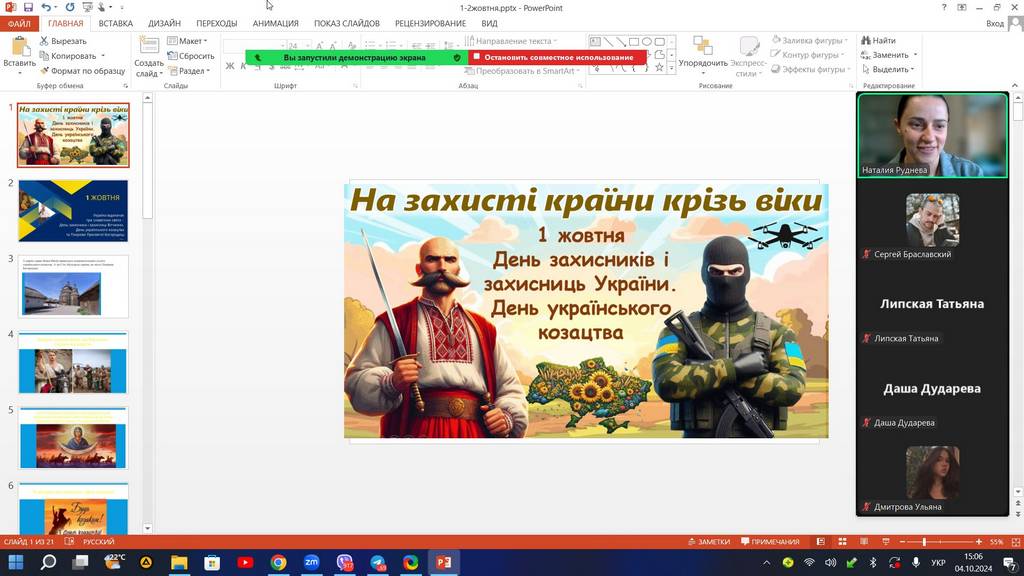Open Zoom app from taskbar

(x=312, y=562)
